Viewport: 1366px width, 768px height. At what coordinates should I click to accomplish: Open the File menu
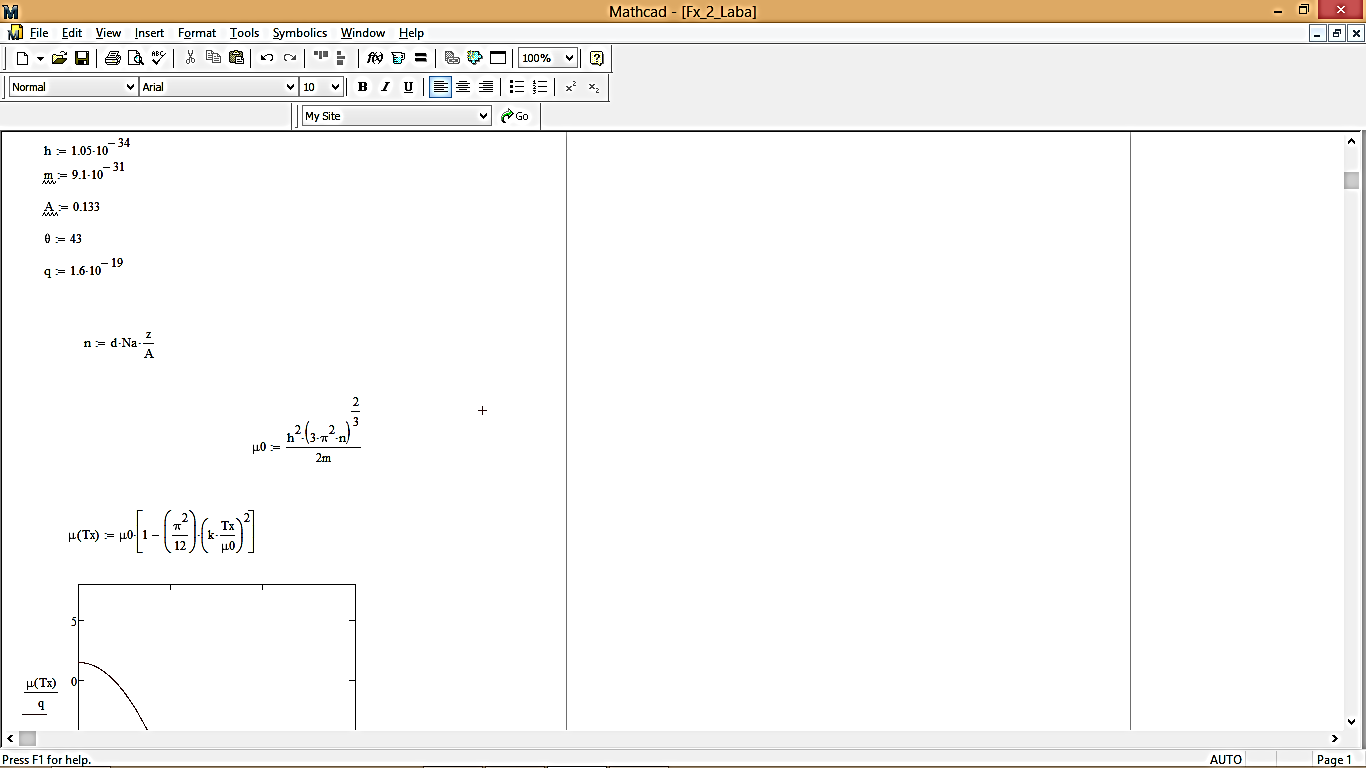coord(39,33)
